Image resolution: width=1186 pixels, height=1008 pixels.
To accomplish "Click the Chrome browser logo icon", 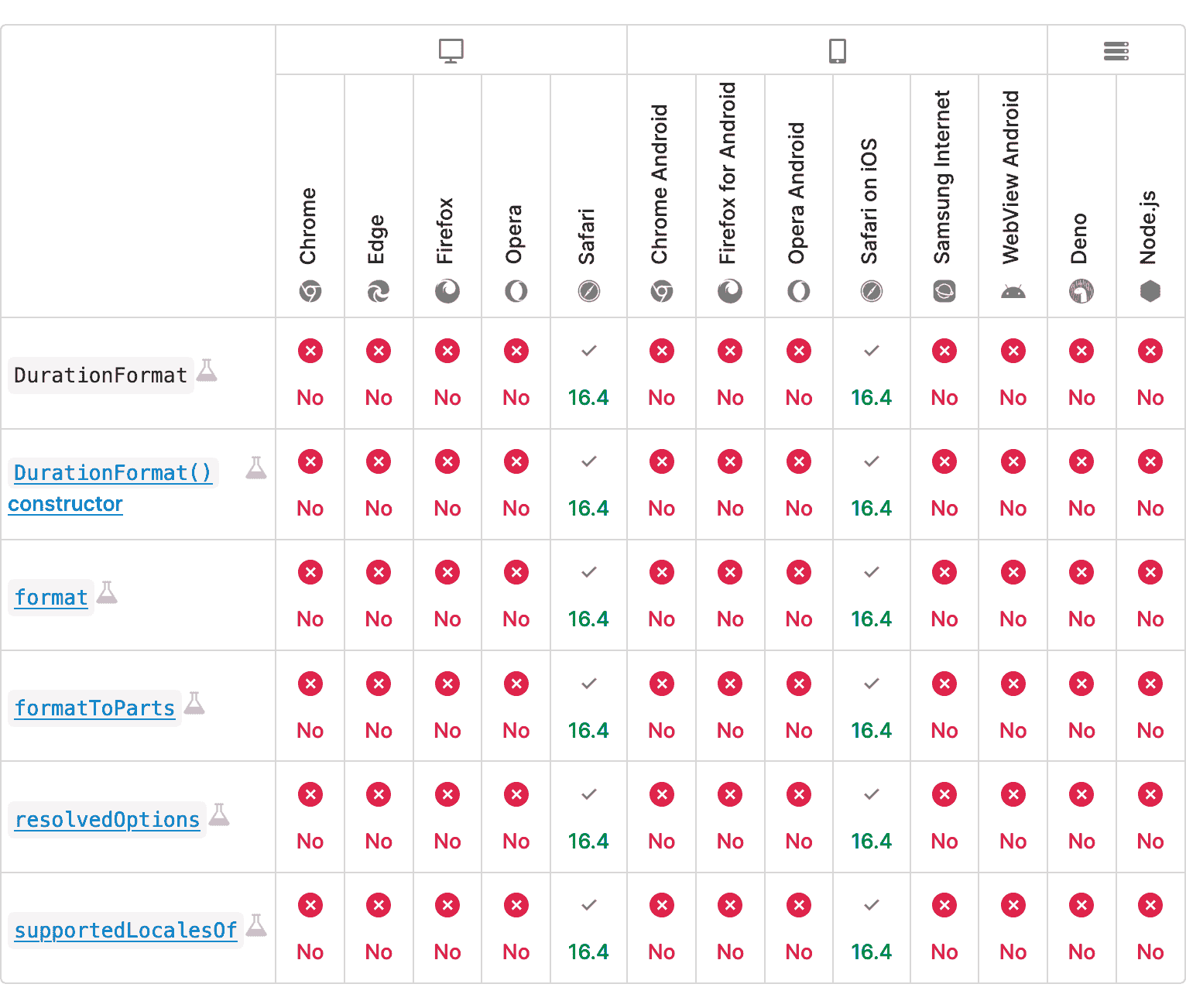I will pos(310,292).
